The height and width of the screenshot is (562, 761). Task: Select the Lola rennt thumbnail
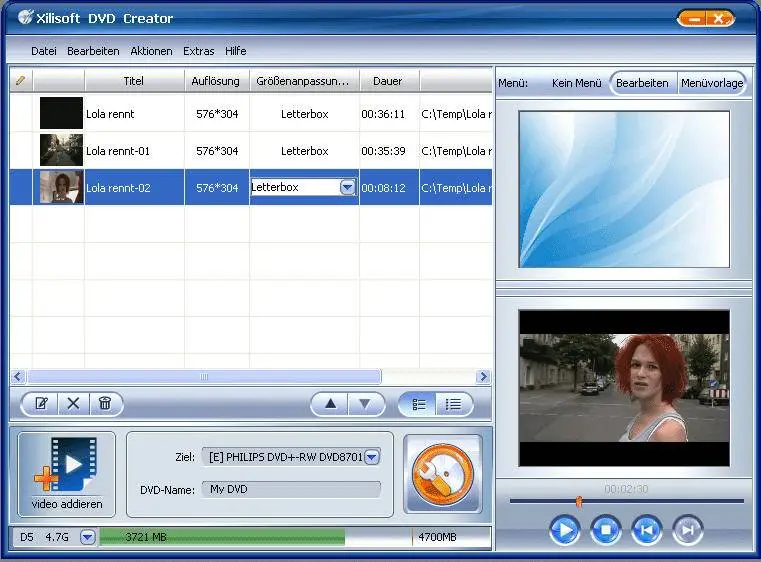(x=61, y=113)
